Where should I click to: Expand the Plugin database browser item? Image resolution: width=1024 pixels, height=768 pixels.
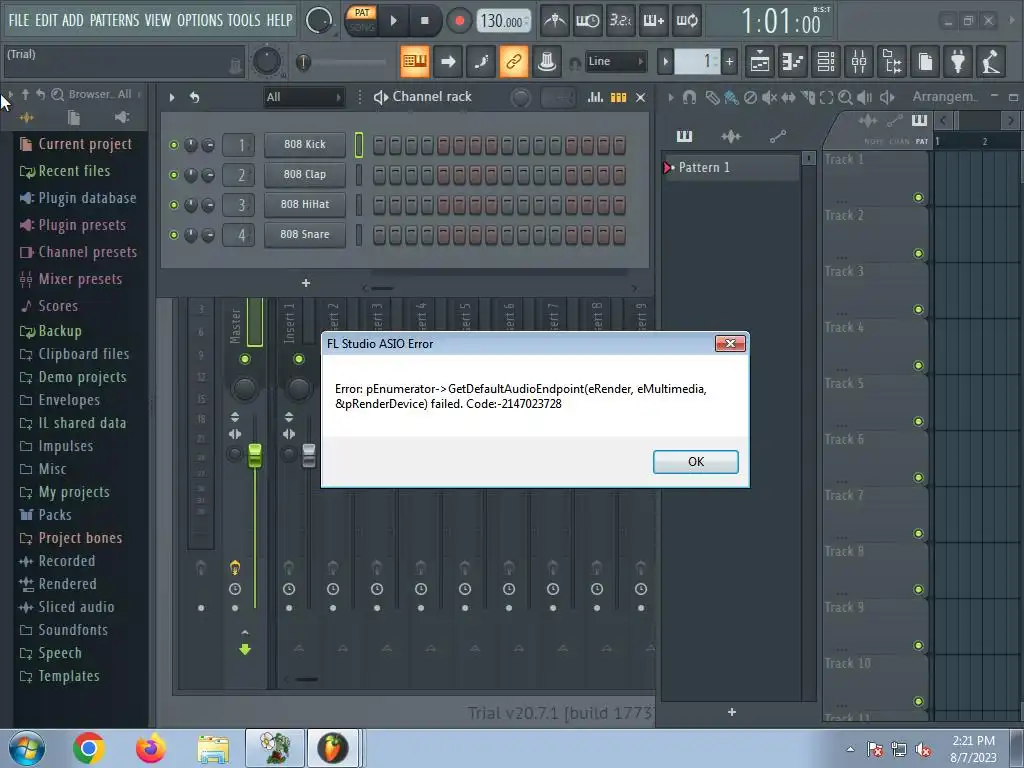point(78,198)
